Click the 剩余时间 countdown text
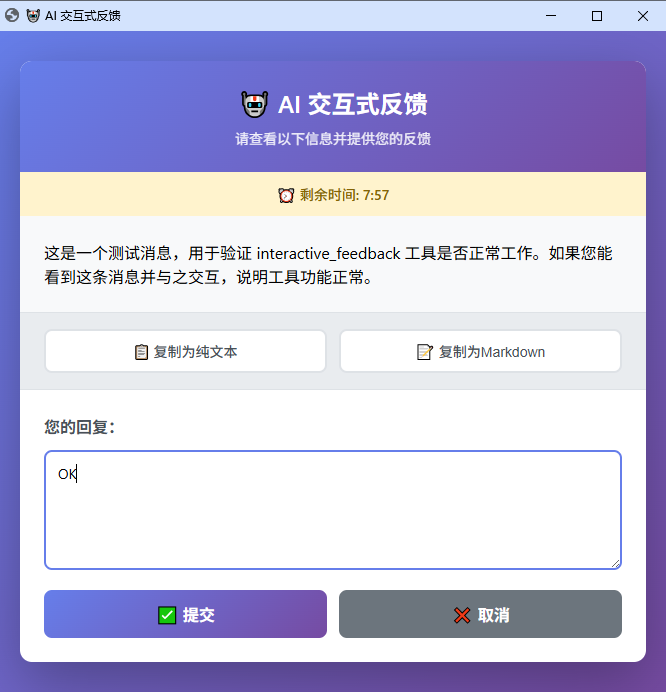 344,195
